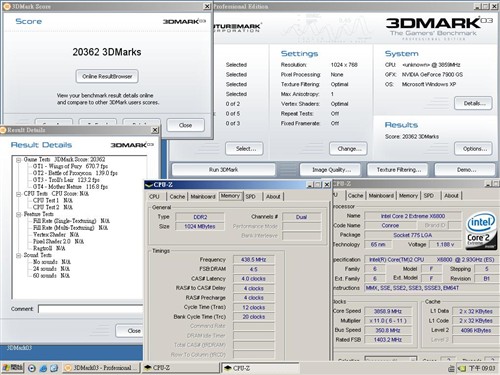Click the Change button under Settings
Image resolution: width=500 pixels, height=375 pixels.
click(x=348, y=149)
